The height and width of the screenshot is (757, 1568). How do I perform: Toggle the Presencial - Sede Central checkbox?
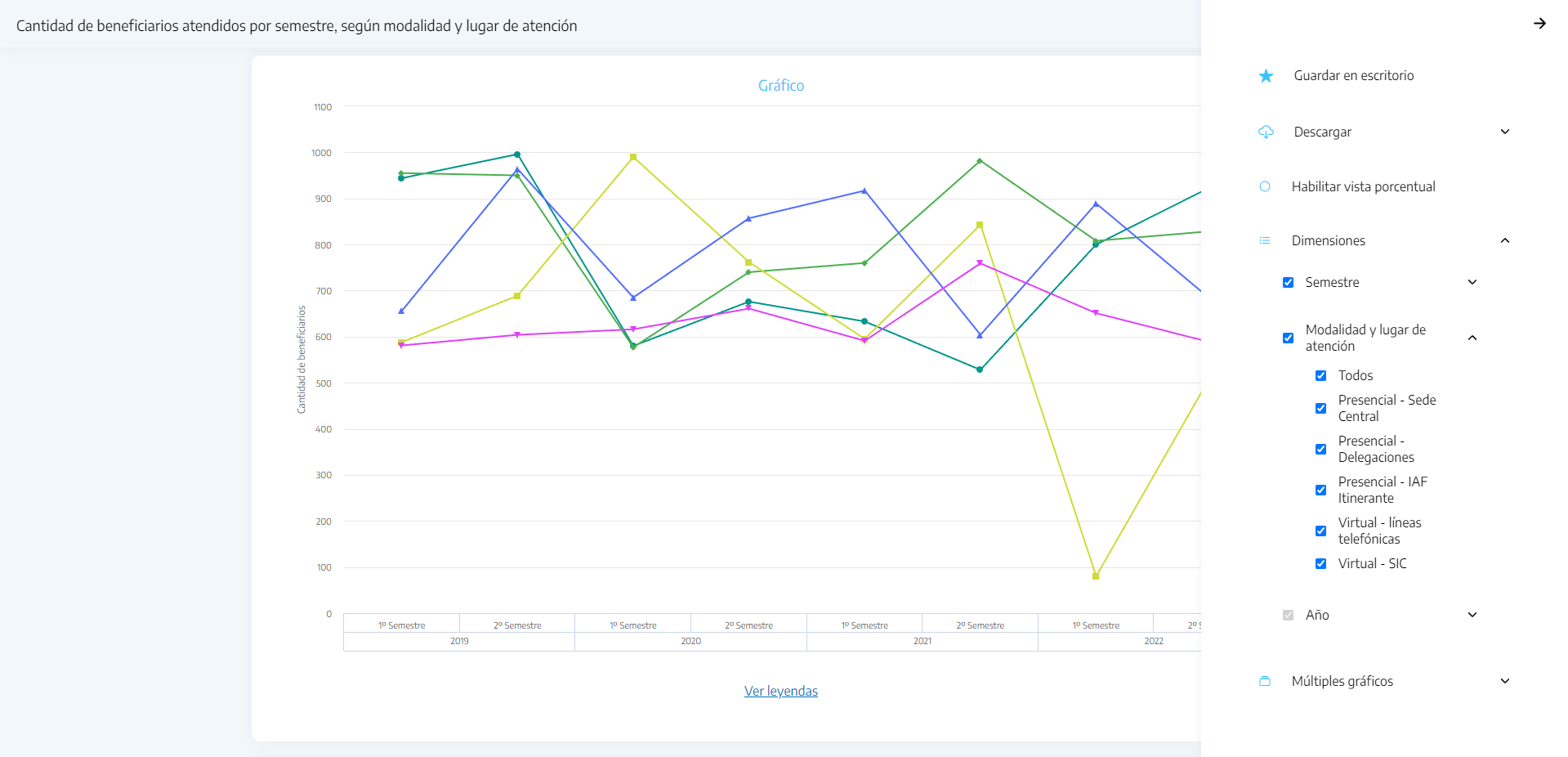(x=1321, y=409)
